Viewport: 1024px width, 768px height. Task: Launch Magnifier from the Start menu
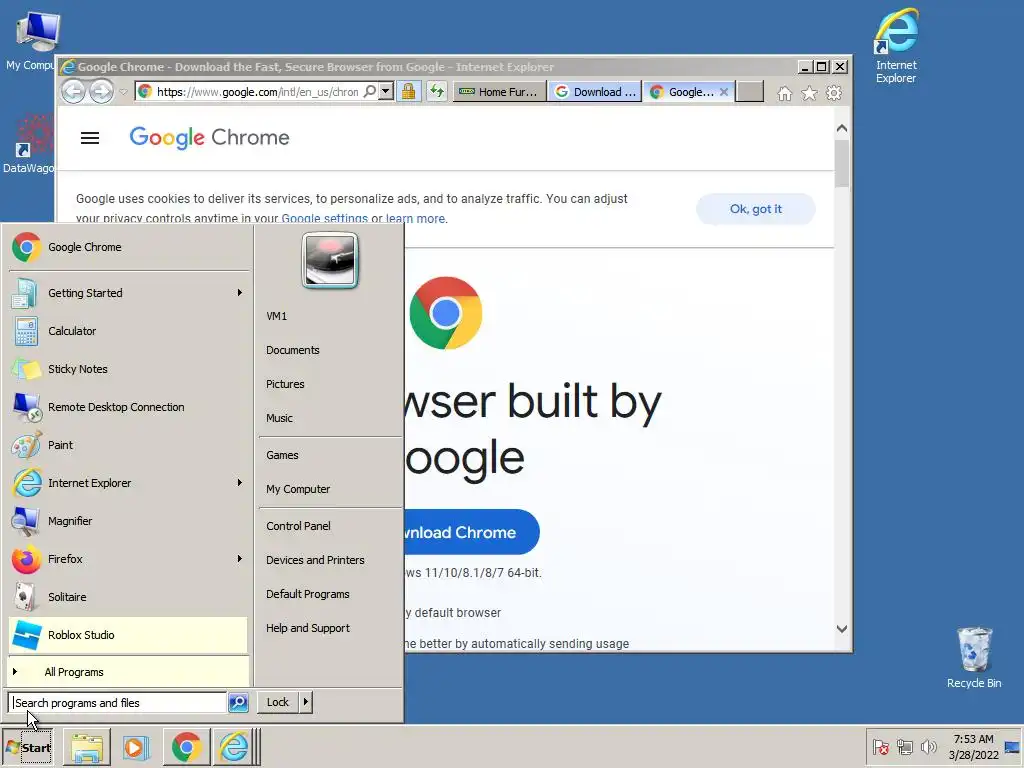tap(128, 521)
